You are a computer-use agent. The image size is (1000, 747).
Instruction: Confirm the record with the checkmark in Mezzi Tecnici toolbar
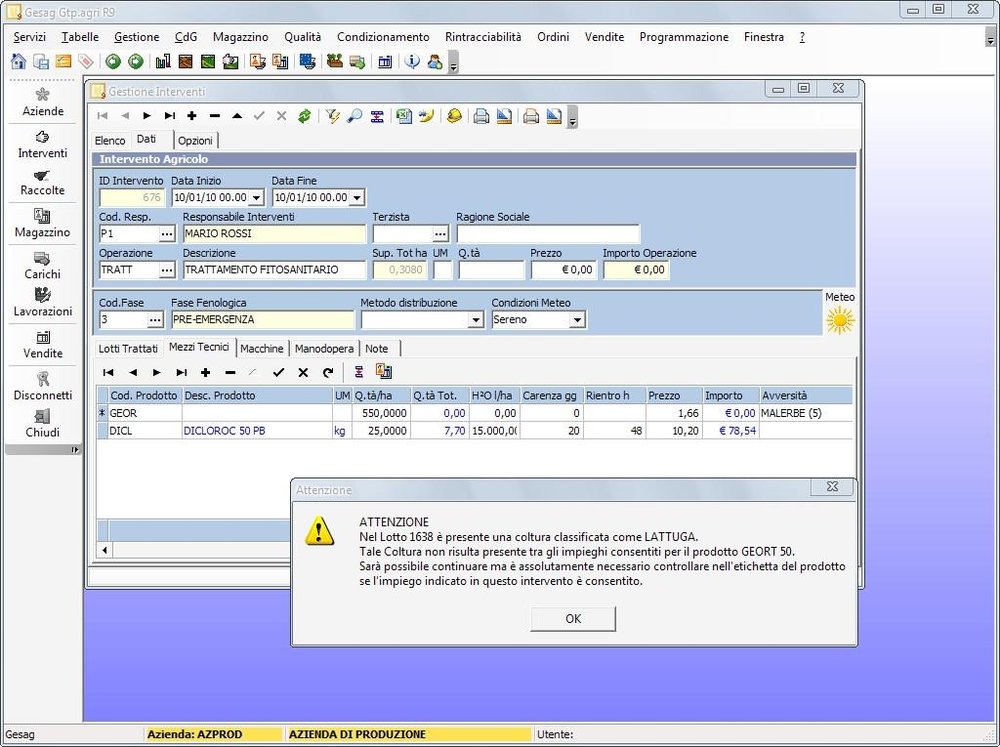point(278,373)
